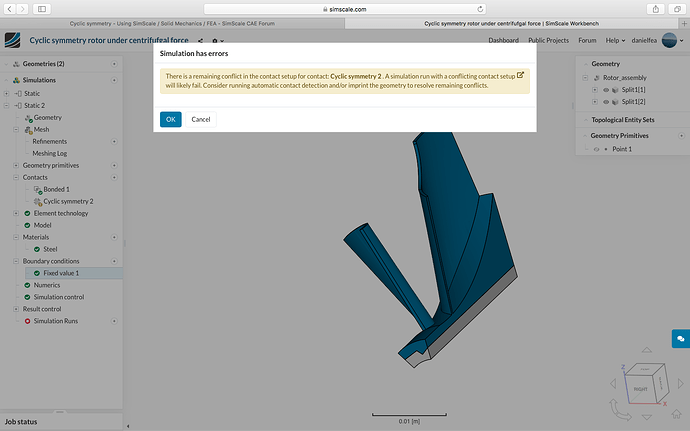Screen dimensions: 690x431
Task: Rotate view right with right arrow
Action: 681,383
